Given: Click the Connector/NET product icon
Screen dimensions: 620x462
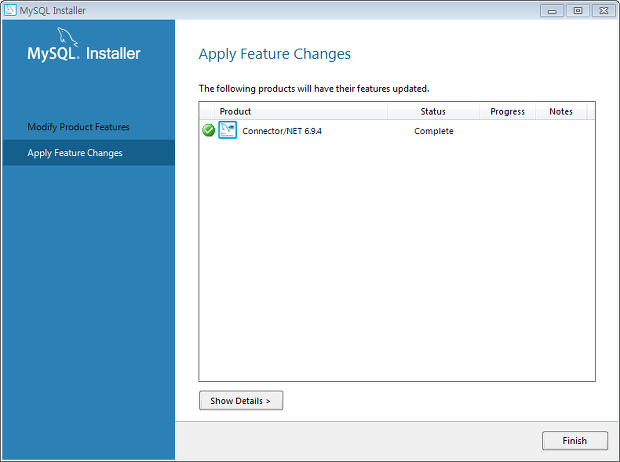Looking at the screenshot, I should pyautogui.click(x=227, y=130).
